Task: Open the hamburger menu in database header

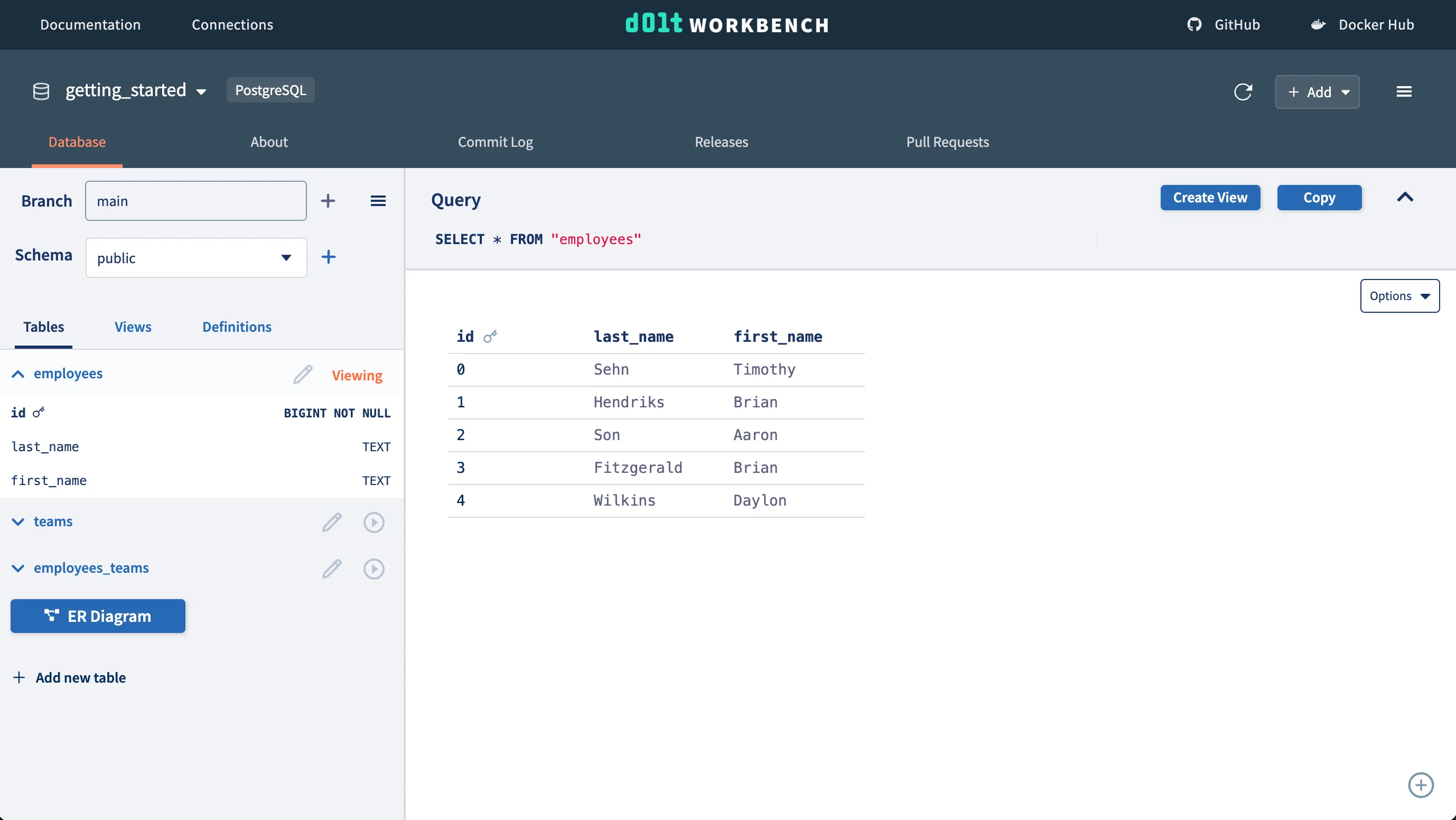Action: [1404, 91]
